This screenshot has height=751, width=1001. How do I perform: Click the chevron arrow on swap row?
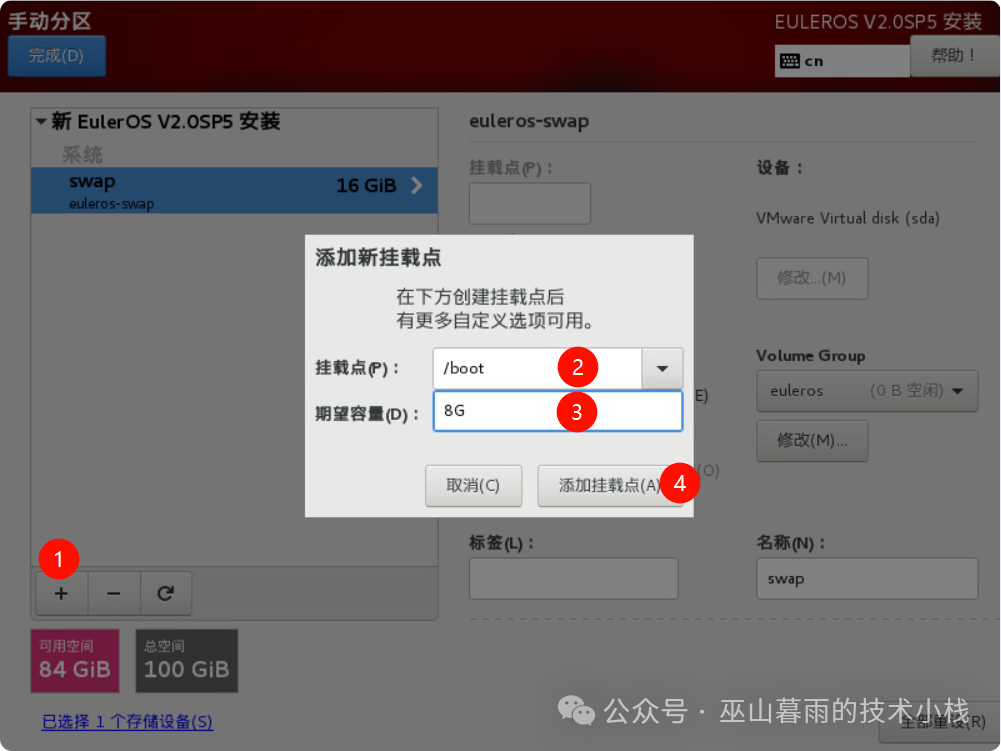point(417,185)
